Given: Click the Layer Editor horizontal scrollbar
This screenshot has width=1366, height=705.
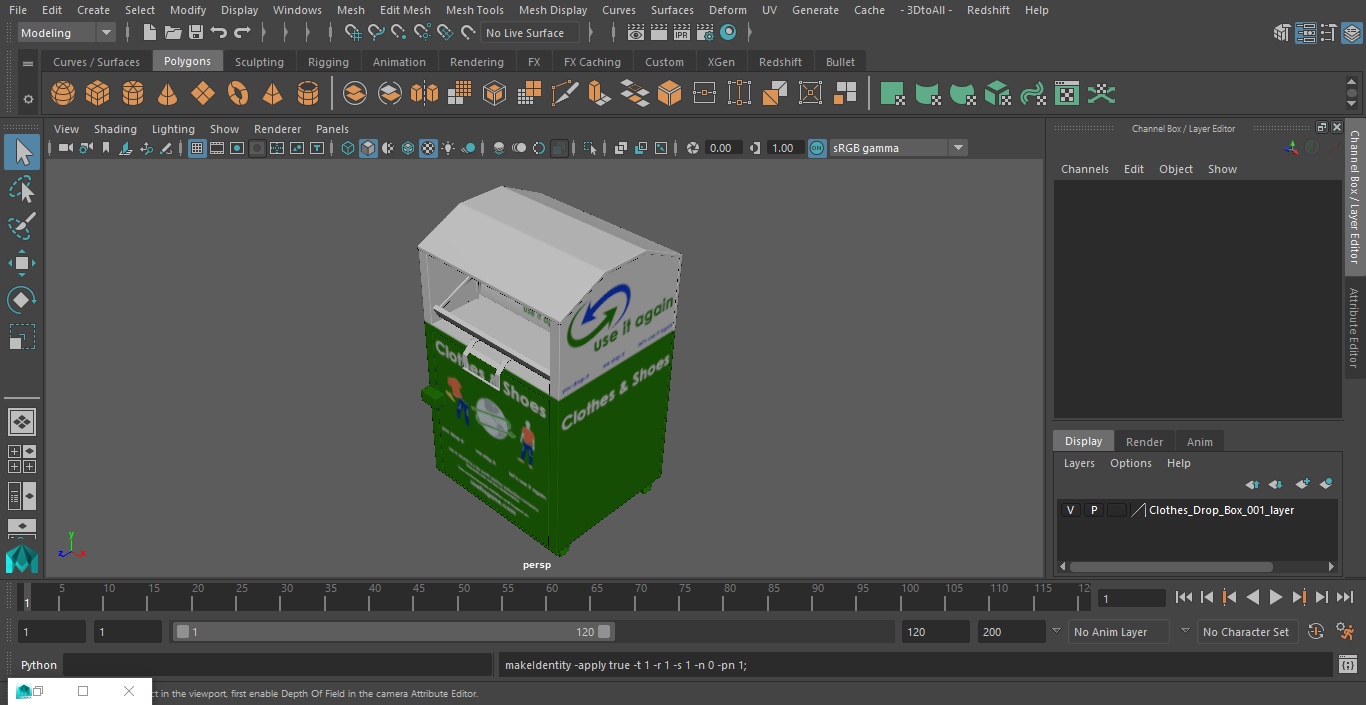Looking at the screenshot, I should pos(1170,567).
